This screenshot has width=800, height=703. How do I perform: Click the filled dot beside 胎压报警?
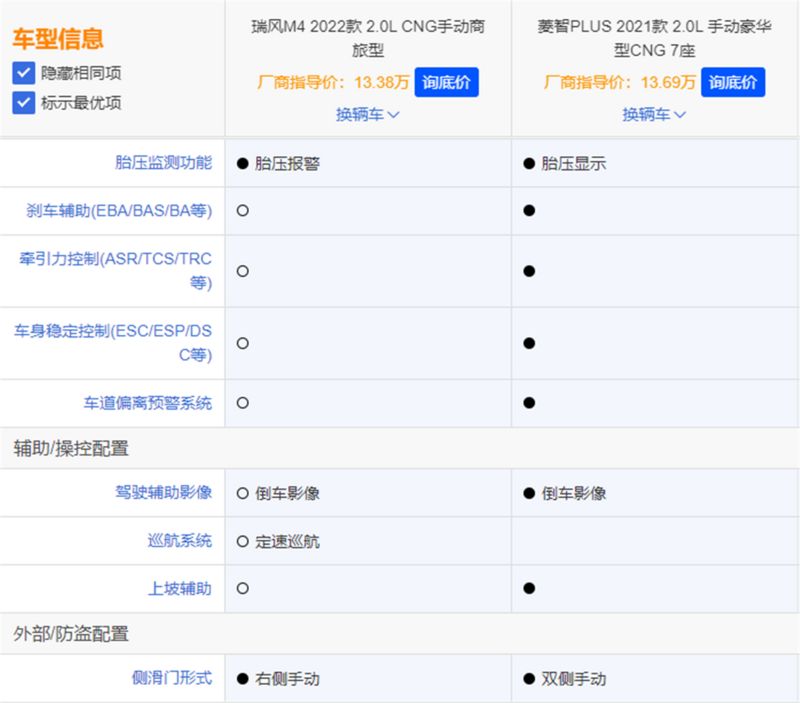pos(243,164)
